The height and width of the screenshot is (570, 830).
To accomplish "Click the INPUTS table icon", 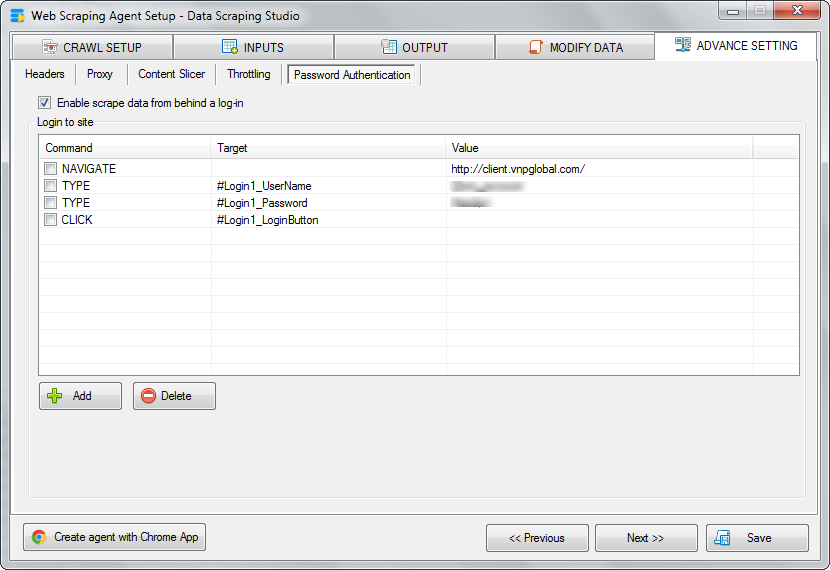I will (x=230, y=47).
